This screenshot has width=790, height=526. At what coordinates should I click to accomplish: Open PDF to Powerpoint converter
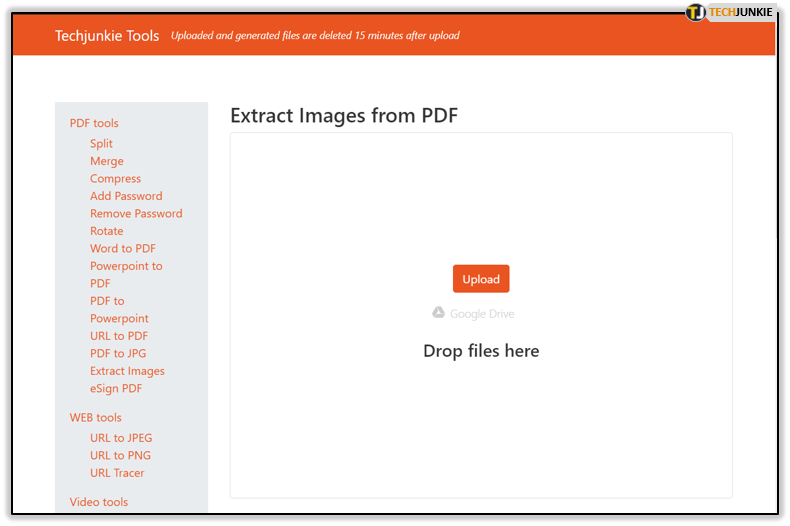pyautogui.click(x=119, y=310)
